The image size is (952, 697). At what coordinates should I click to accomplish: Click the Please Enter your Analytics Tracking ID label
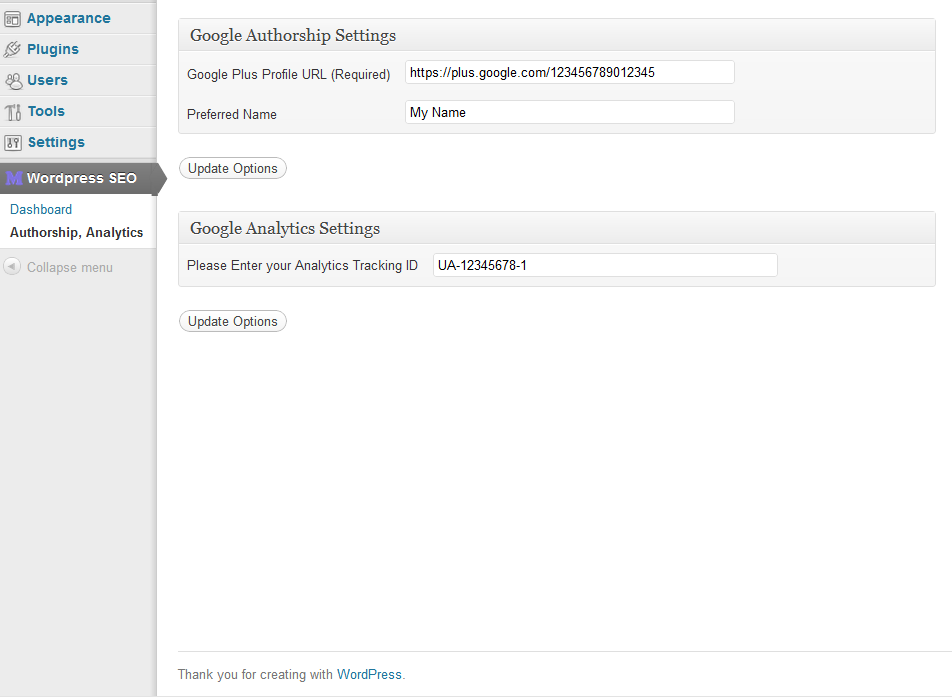[x=302, y=265]
